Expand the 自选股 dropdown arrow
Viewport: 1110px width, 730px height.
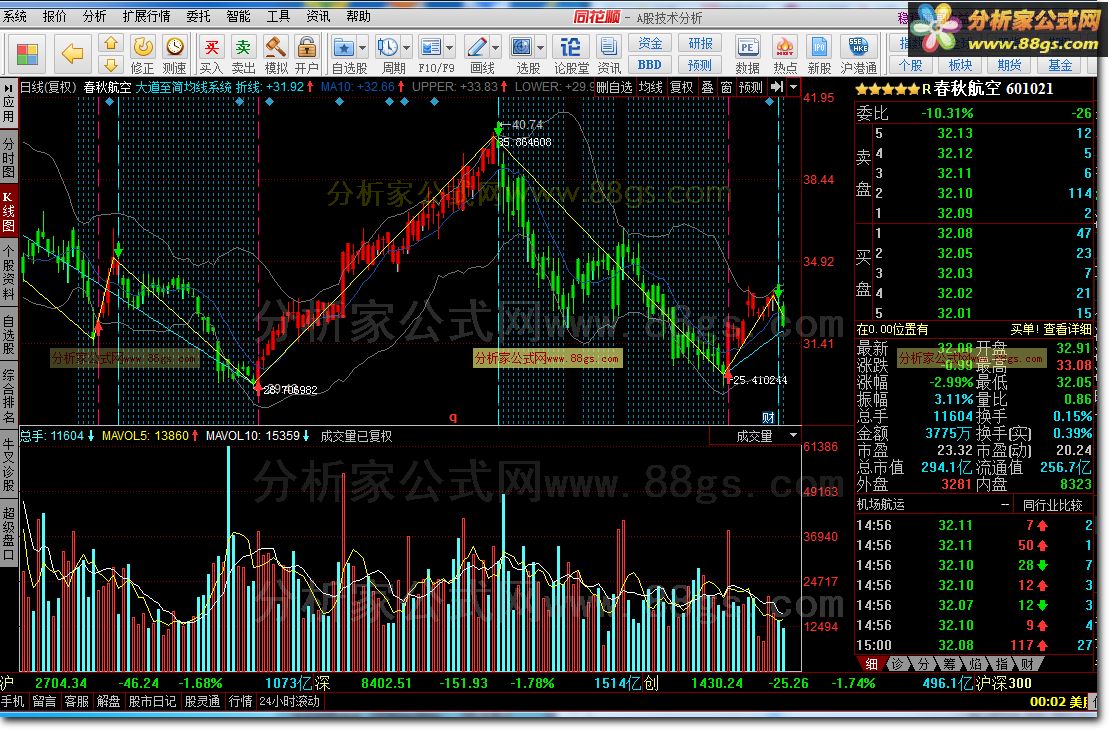click(x=362, y=48)
